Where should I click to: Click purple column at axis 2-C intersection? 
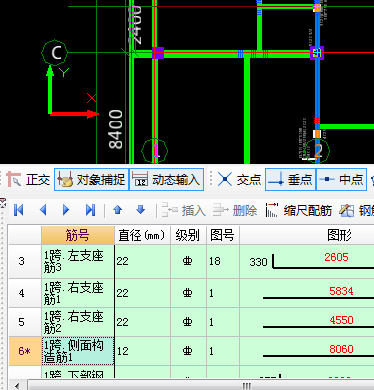(317, 53)
